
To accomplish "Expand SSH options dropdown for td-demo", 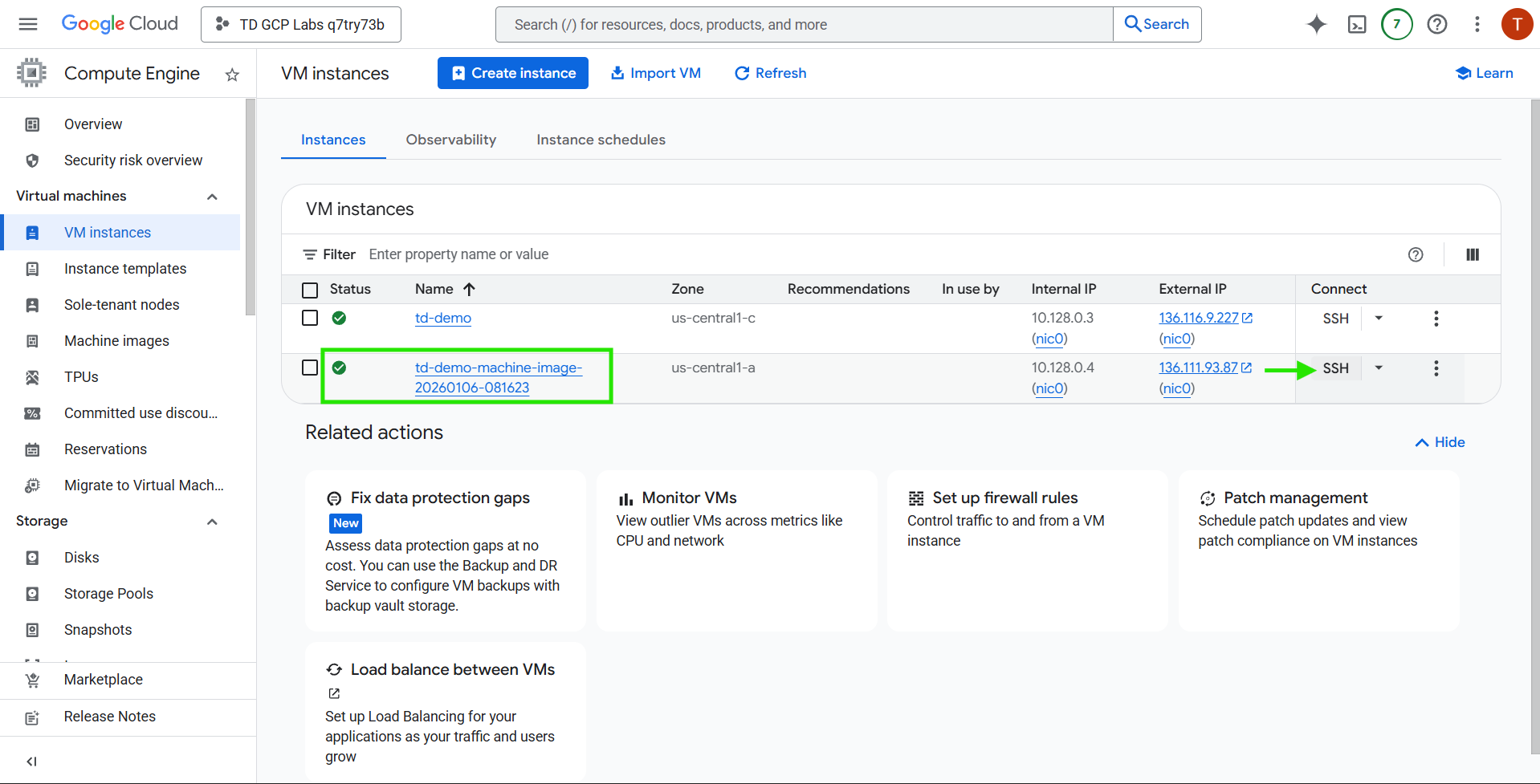I will tap(1379, 319).
